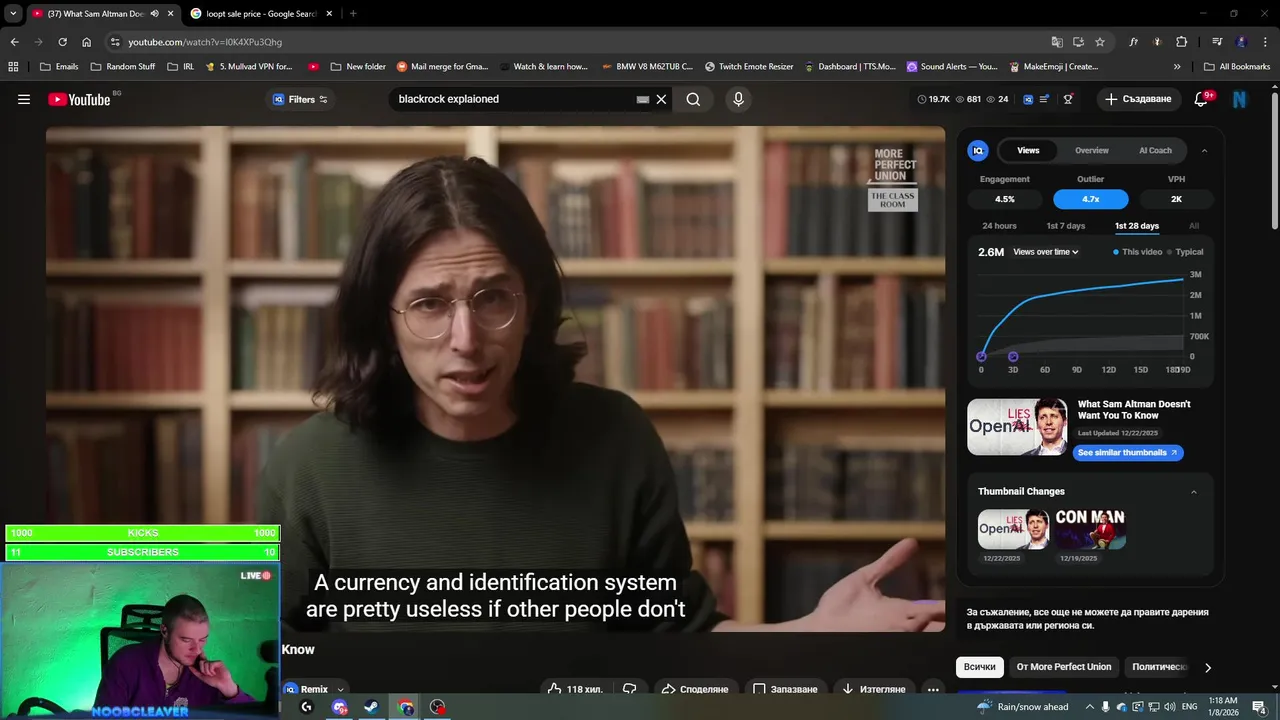Run the search with the magnifier icon
The width and height of the screenshot is (1280, 720).
tap(693, 99)
